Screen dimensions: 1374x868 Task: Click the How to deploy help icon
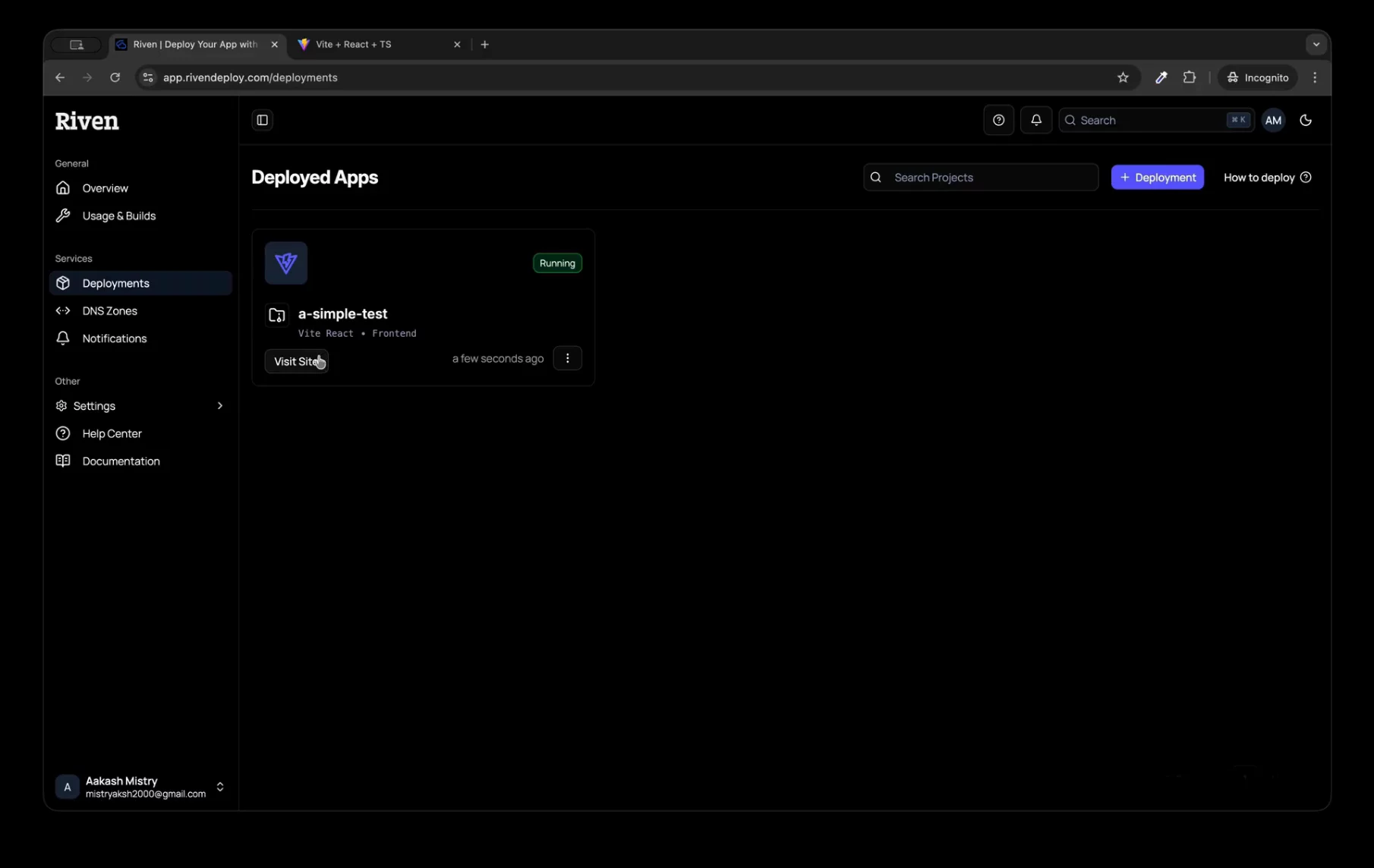tap(1306, 177)
